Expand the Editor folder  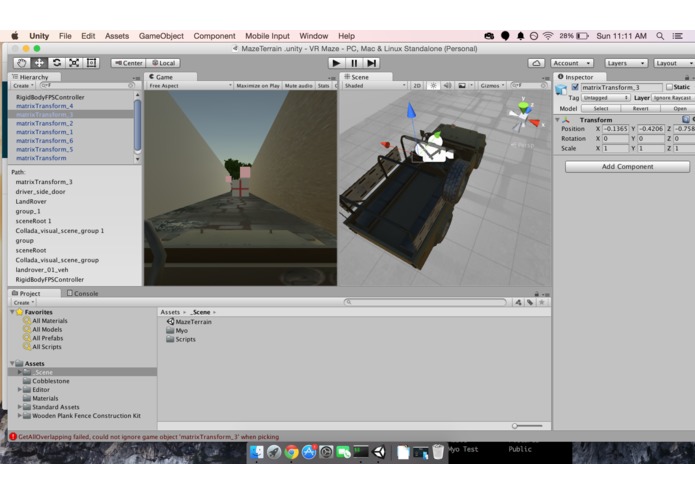(20, 389)
